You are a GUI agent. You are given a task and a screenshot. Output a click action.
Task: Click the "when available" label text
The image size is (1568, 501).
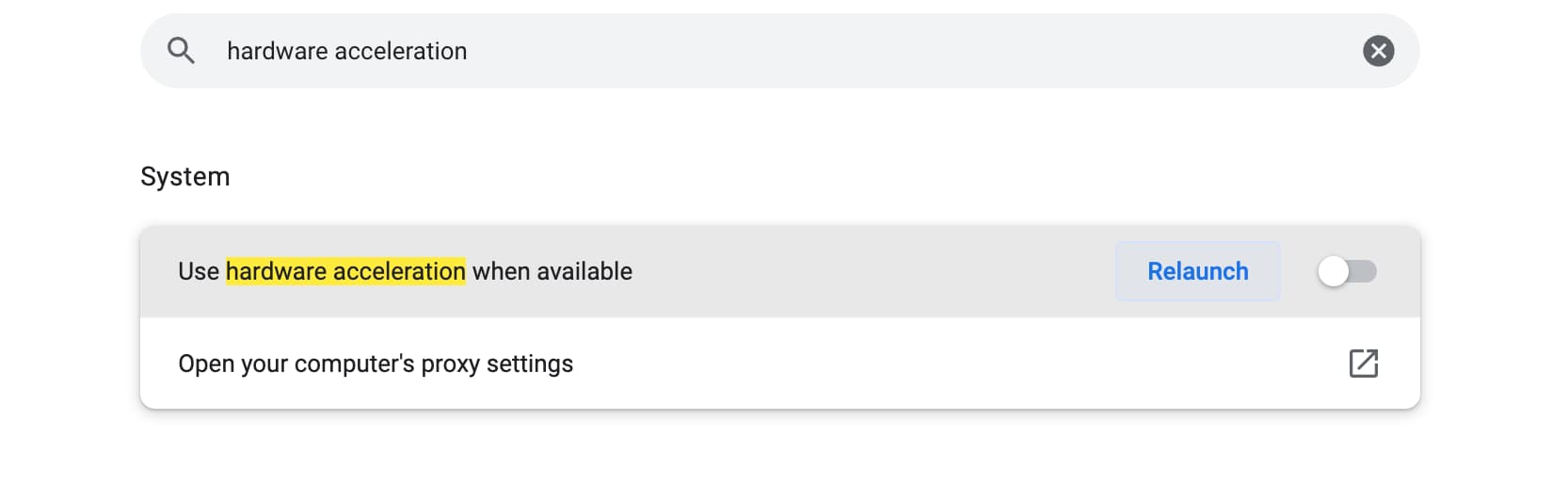[552, 271]
